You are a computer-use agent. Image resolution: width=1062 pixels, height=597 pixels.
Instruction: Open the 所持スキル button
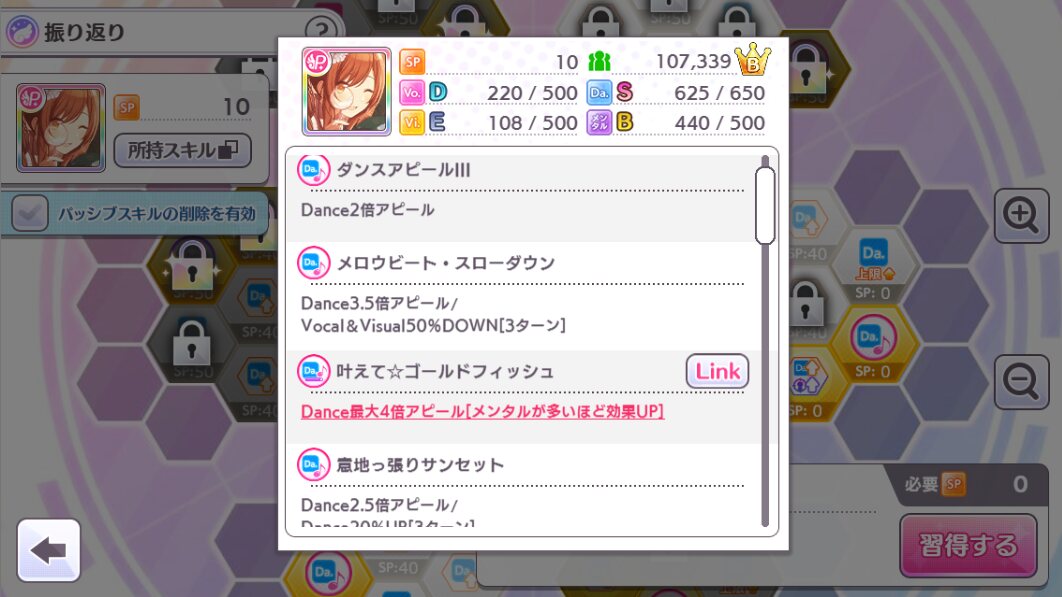point(182,150)
